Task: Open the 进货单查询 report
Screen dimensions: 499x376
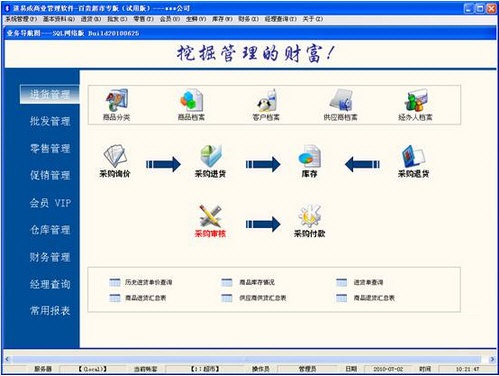Action: [360, 282]
